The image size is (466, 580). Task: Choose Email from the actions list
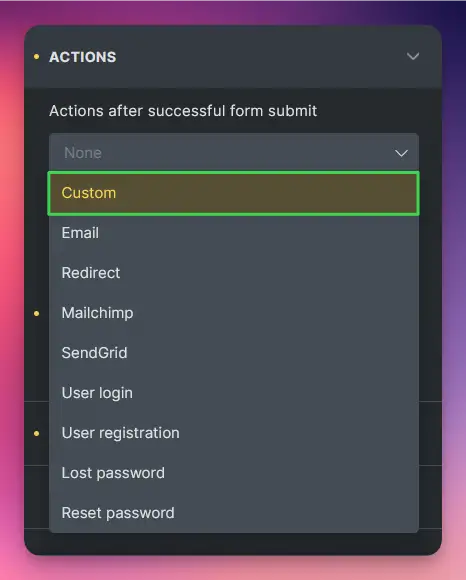click(x=234, y=233)
